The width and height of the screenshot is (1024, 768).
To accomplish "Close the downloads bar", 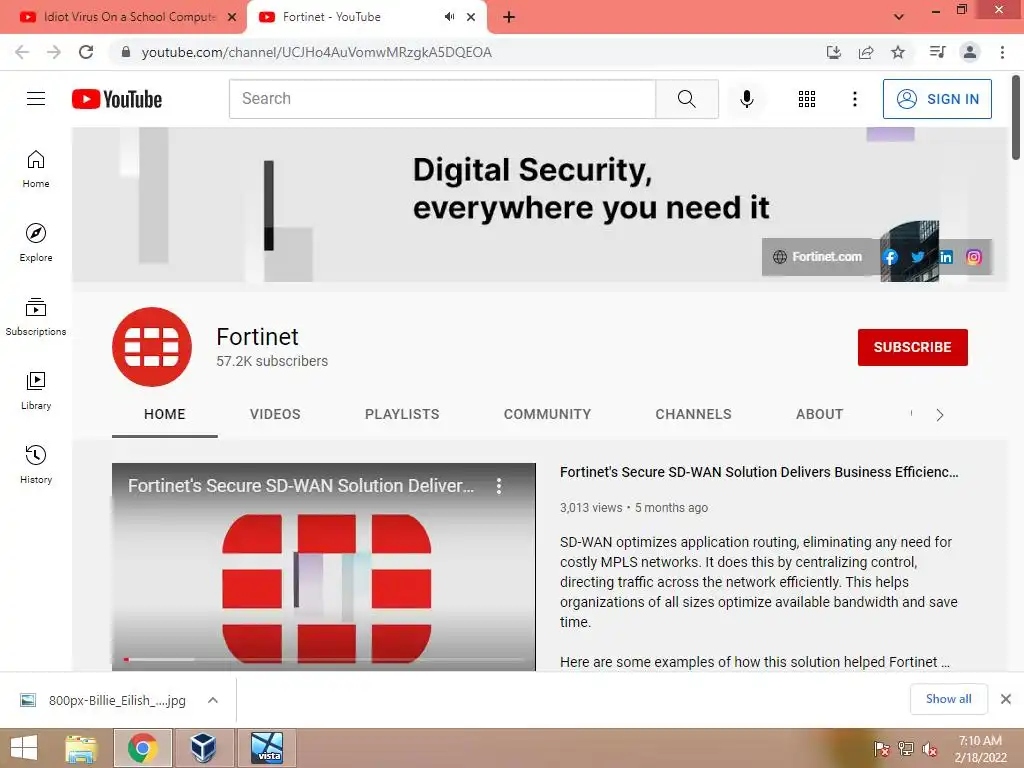I will 1006,699.
